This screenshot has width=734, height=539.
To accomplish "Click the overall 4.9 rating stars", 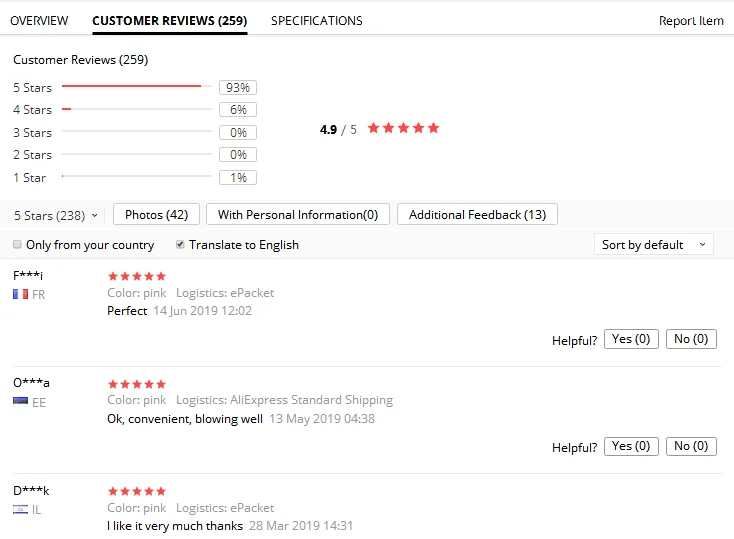I will 403,128.
